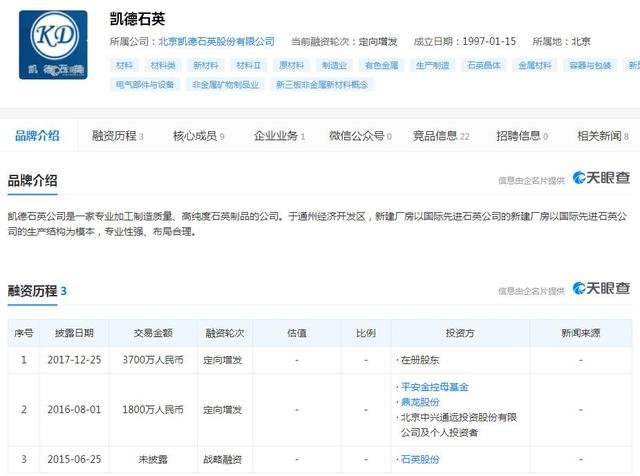The width and height of the screenshot is (640, 476).
Task: Click the 融资轮次 column header
Action: [225, 333]
